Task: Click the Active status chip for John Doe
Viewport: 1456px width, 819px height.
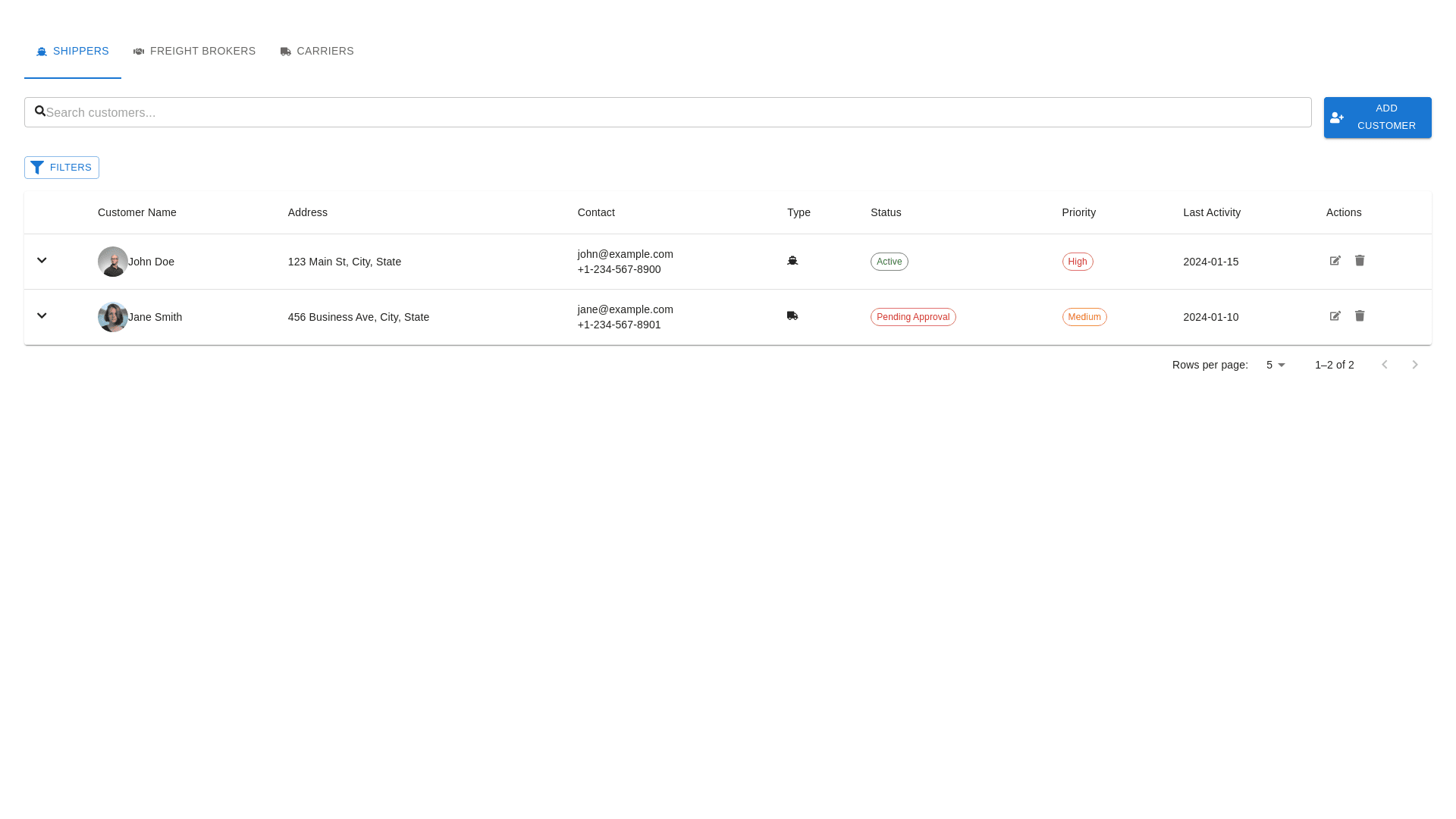Action: (889, 261)
